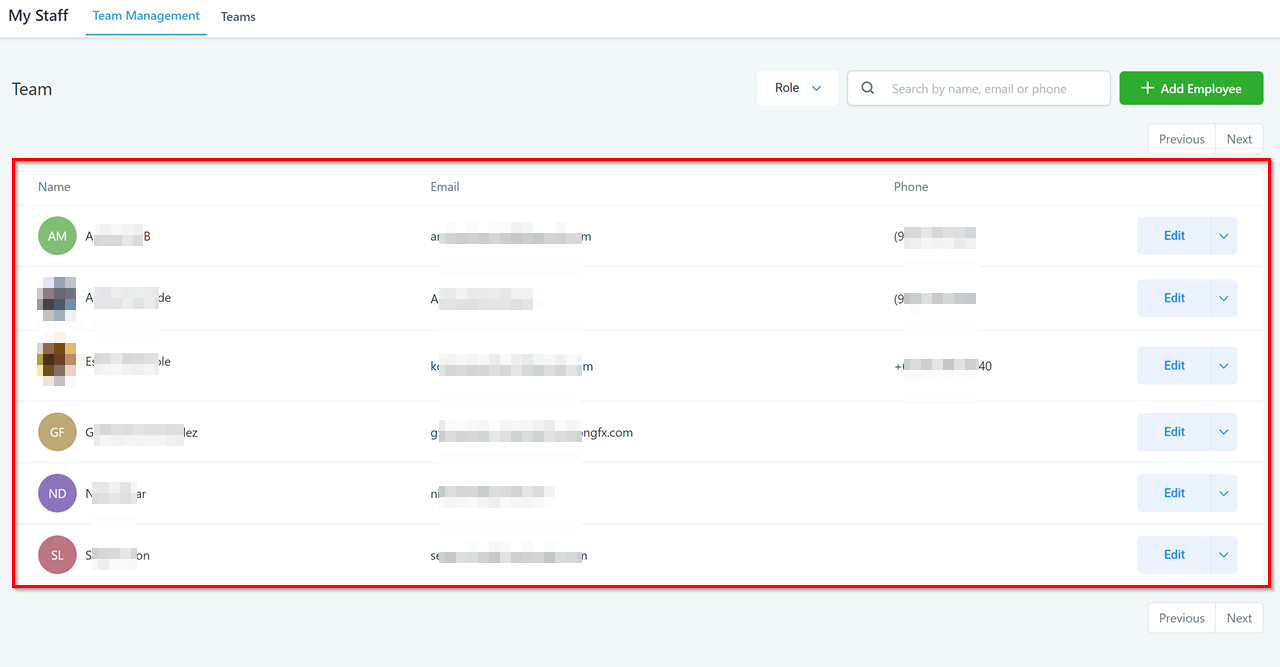Expand the arrow beside Edit for ND row
The height and width of the screenshot is (667, 1280).
pos(1224,493)
